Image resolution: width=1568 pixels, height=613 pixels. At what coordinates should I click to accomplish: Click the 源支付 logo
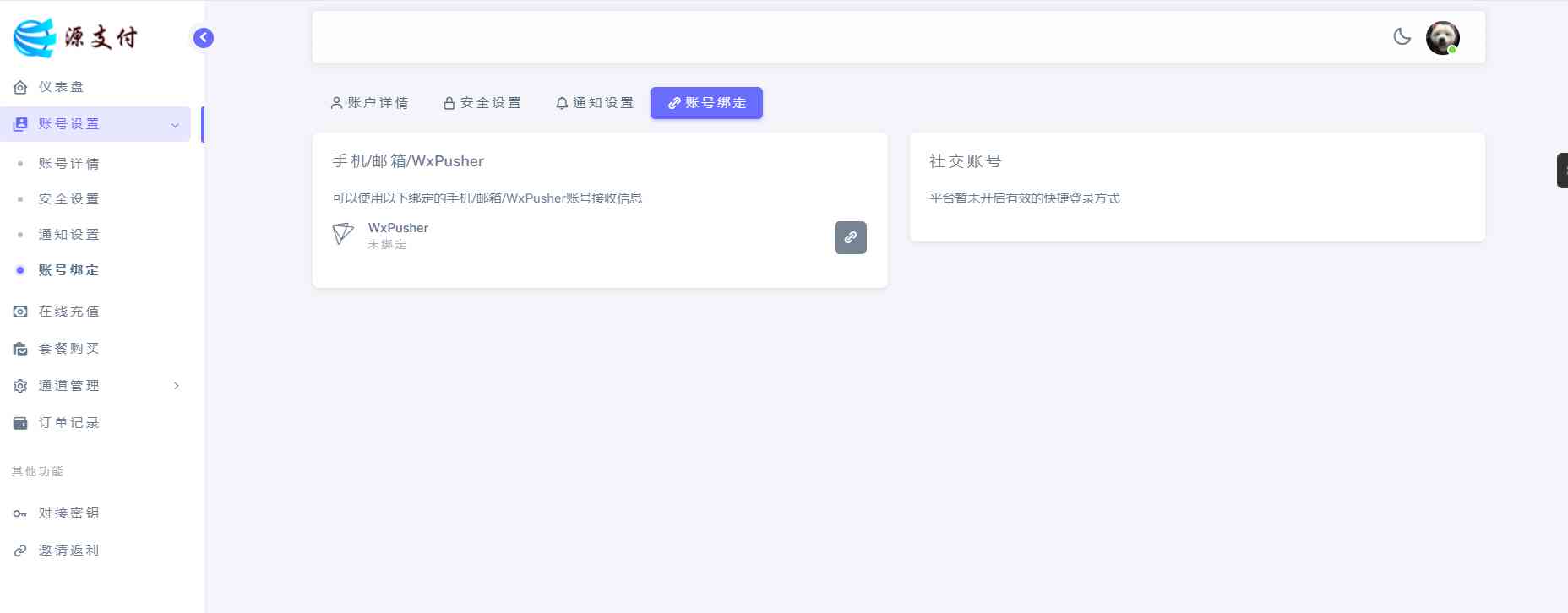[x=75, y=37]
